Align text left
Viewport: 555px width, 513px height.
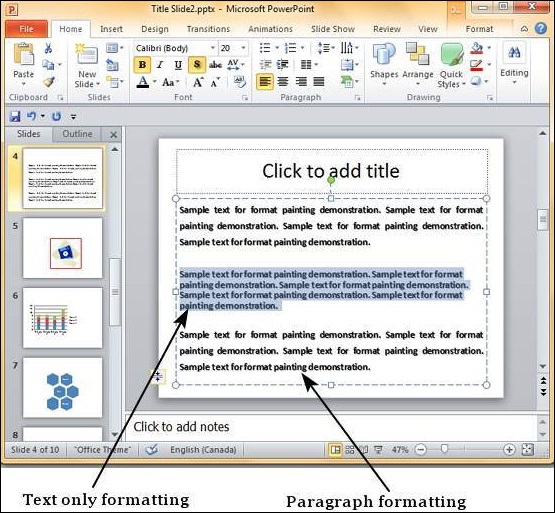click(x=265, y=82)
